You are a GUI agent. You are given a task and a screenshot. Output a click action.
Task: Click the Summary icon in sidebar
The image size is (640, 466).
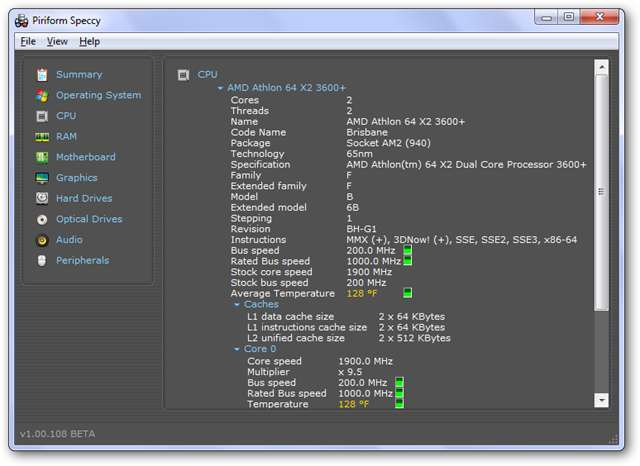[x=42, y=75]
